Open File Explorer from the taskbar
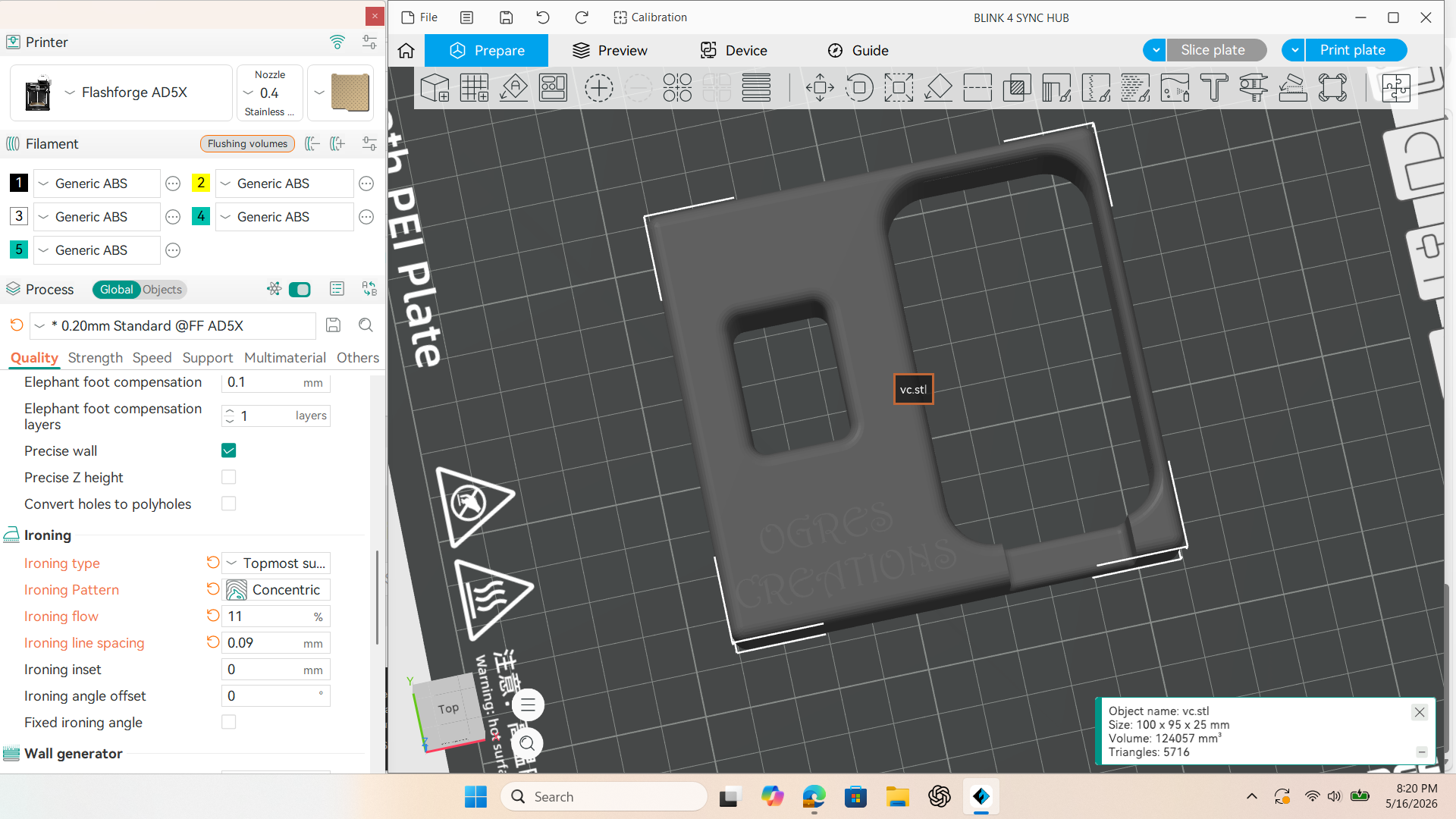Screen dimensions: 1456x819 tap(898, 797)
